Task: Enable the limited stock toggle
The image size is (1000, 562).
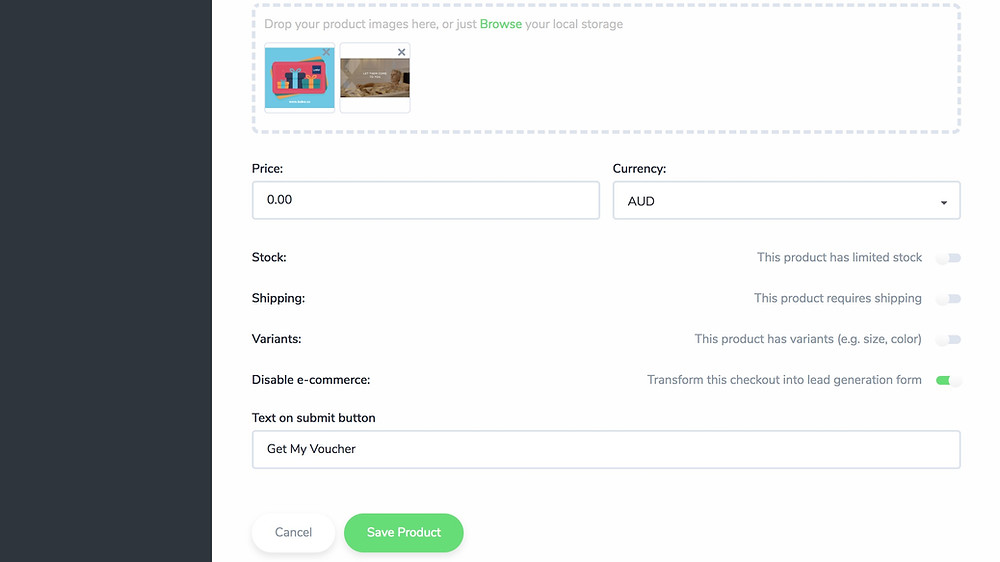Action: [948, 258]
